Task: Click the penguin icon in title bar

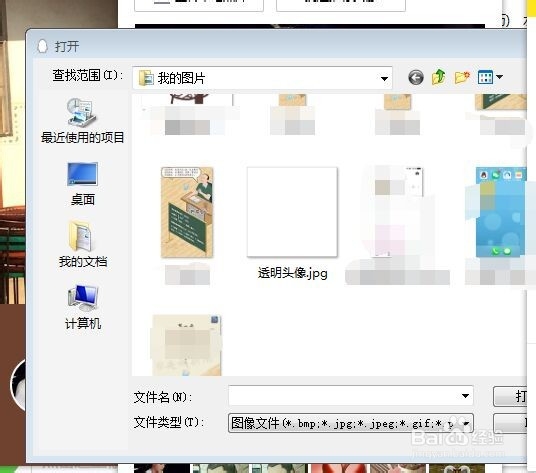Action: (42, 46)
